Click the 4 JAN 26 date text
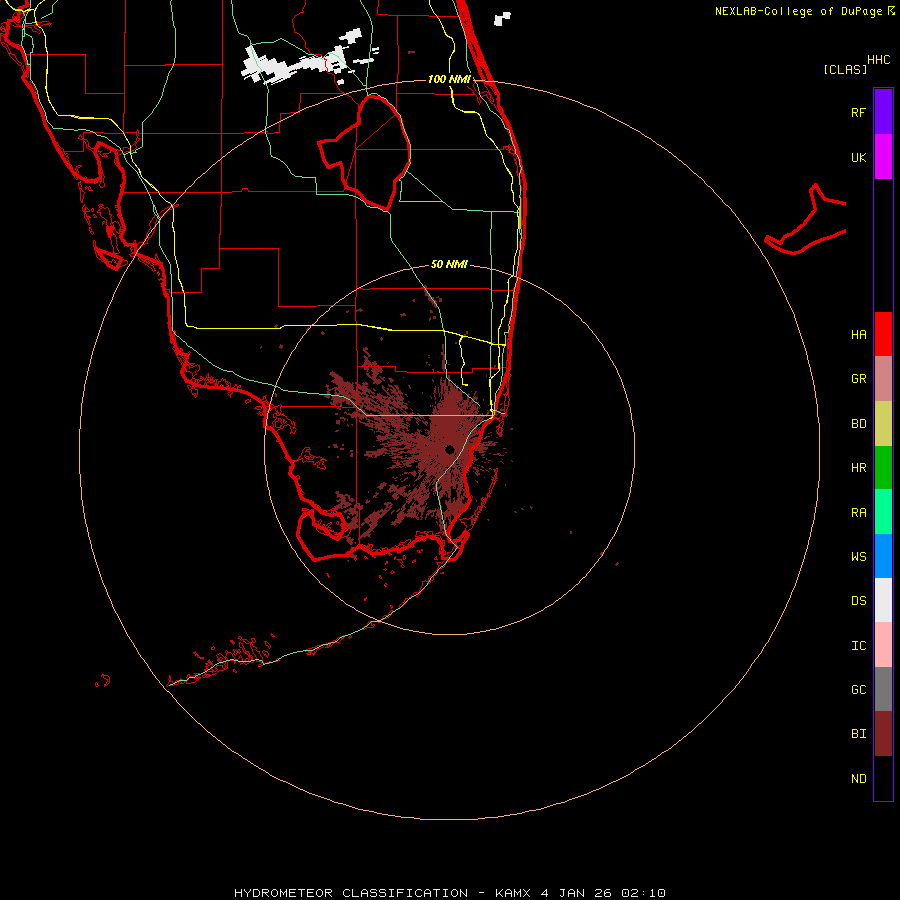The width and height of the screenshot is (900, 900). pos(577,893)
